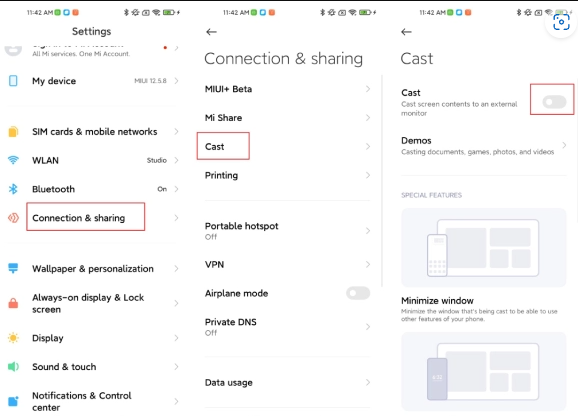Select the WLAN wifi icon
The height and width of the screenshot is (416, 578).
13,160
